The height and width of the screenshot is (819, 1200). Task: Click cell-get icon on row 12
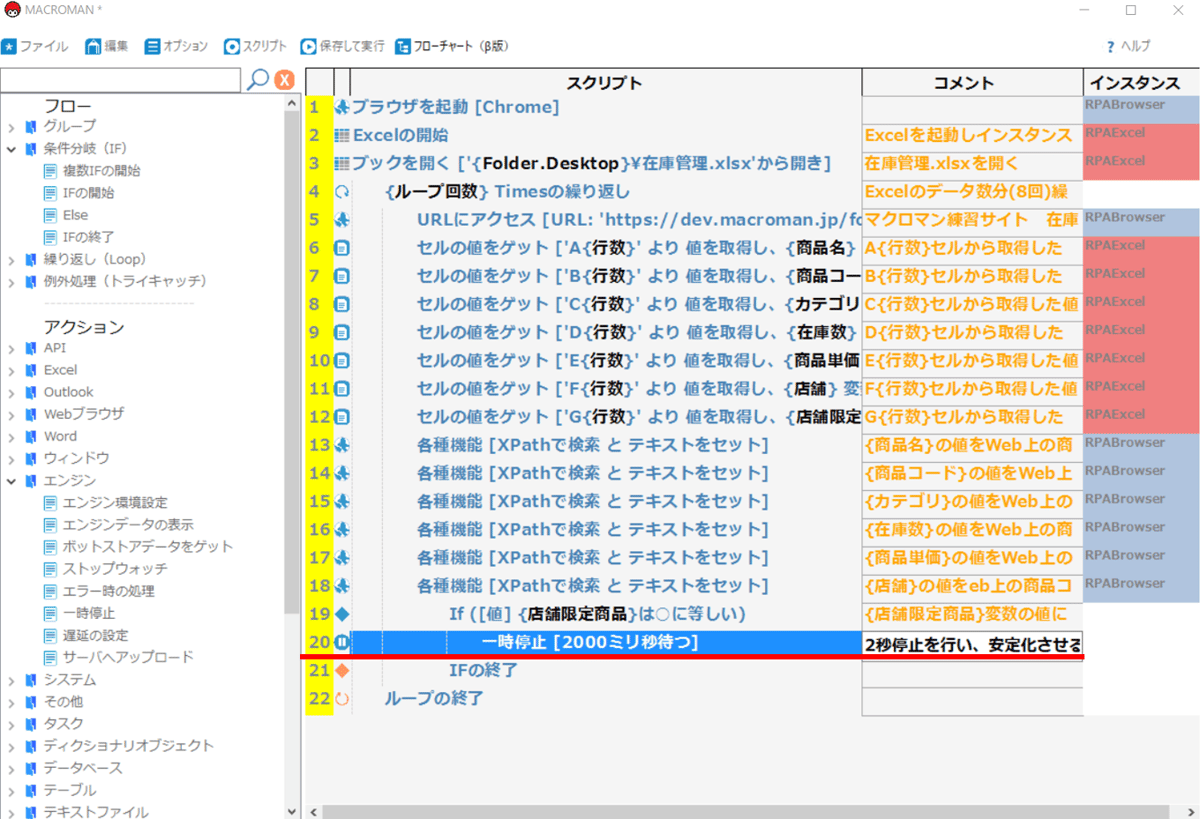tap(342, 417)
